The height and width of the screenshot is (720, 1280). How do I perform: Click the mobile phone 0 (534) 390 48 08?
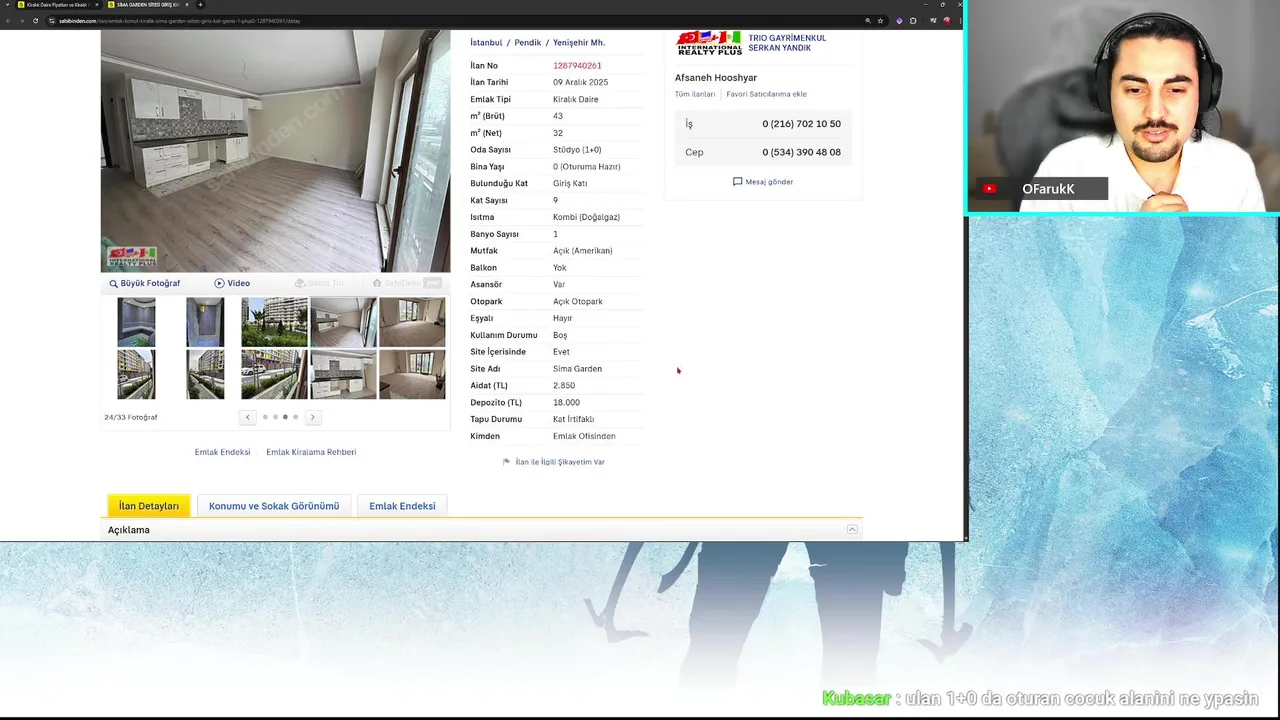[x=801, y=152]
